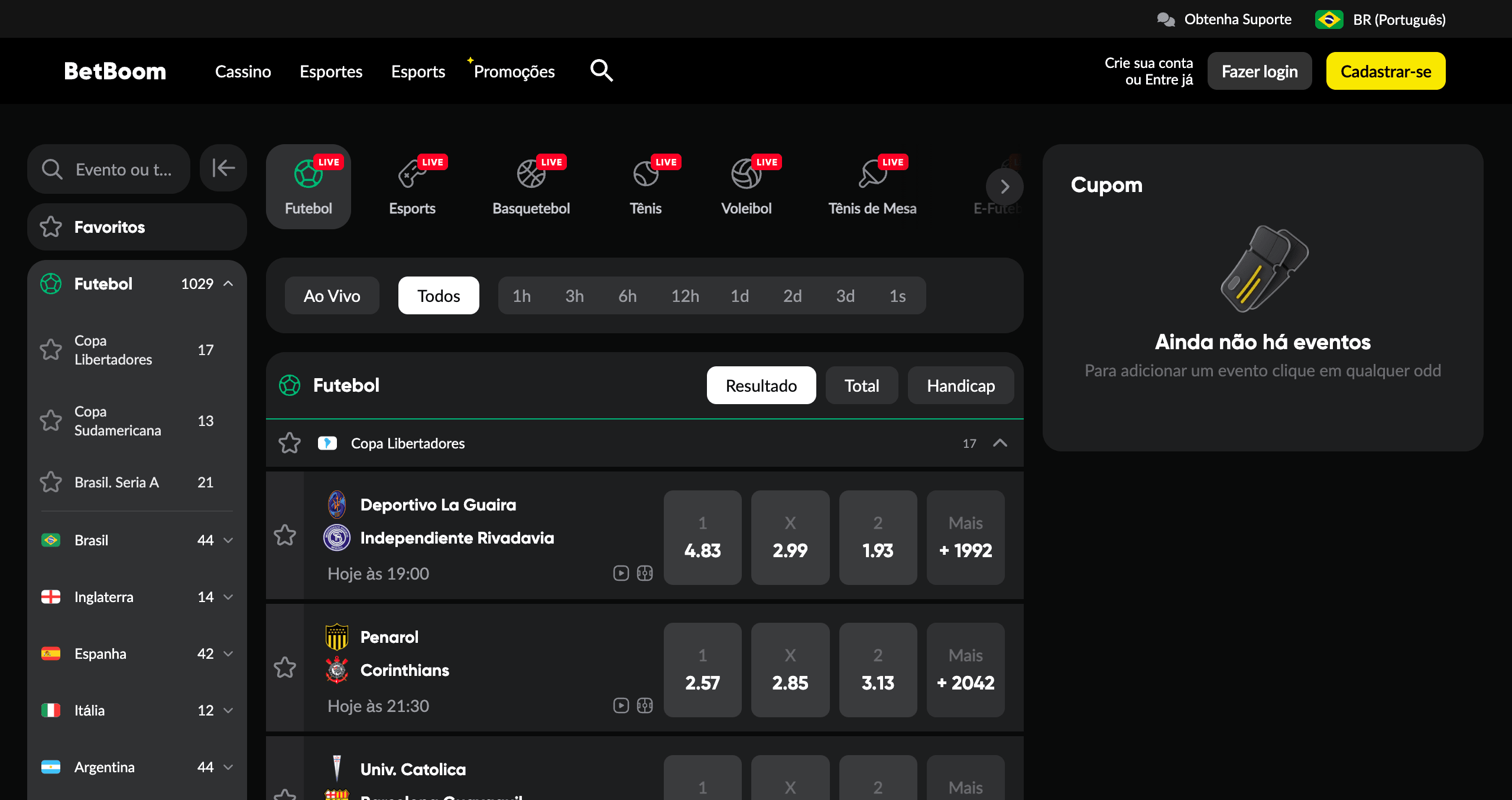Click the Cadastrar-se button

tap(1386, 71)
